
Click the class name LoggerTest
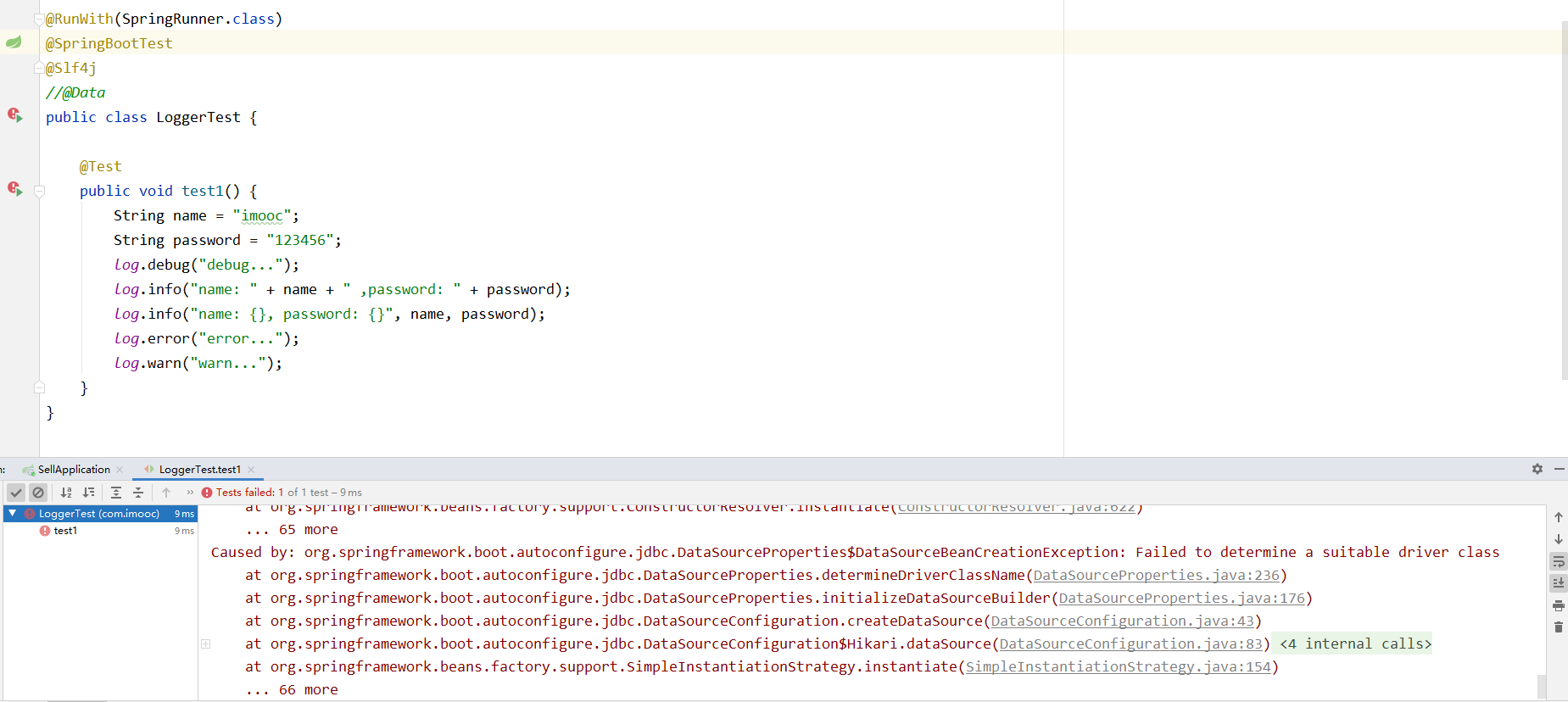point(198,118)
